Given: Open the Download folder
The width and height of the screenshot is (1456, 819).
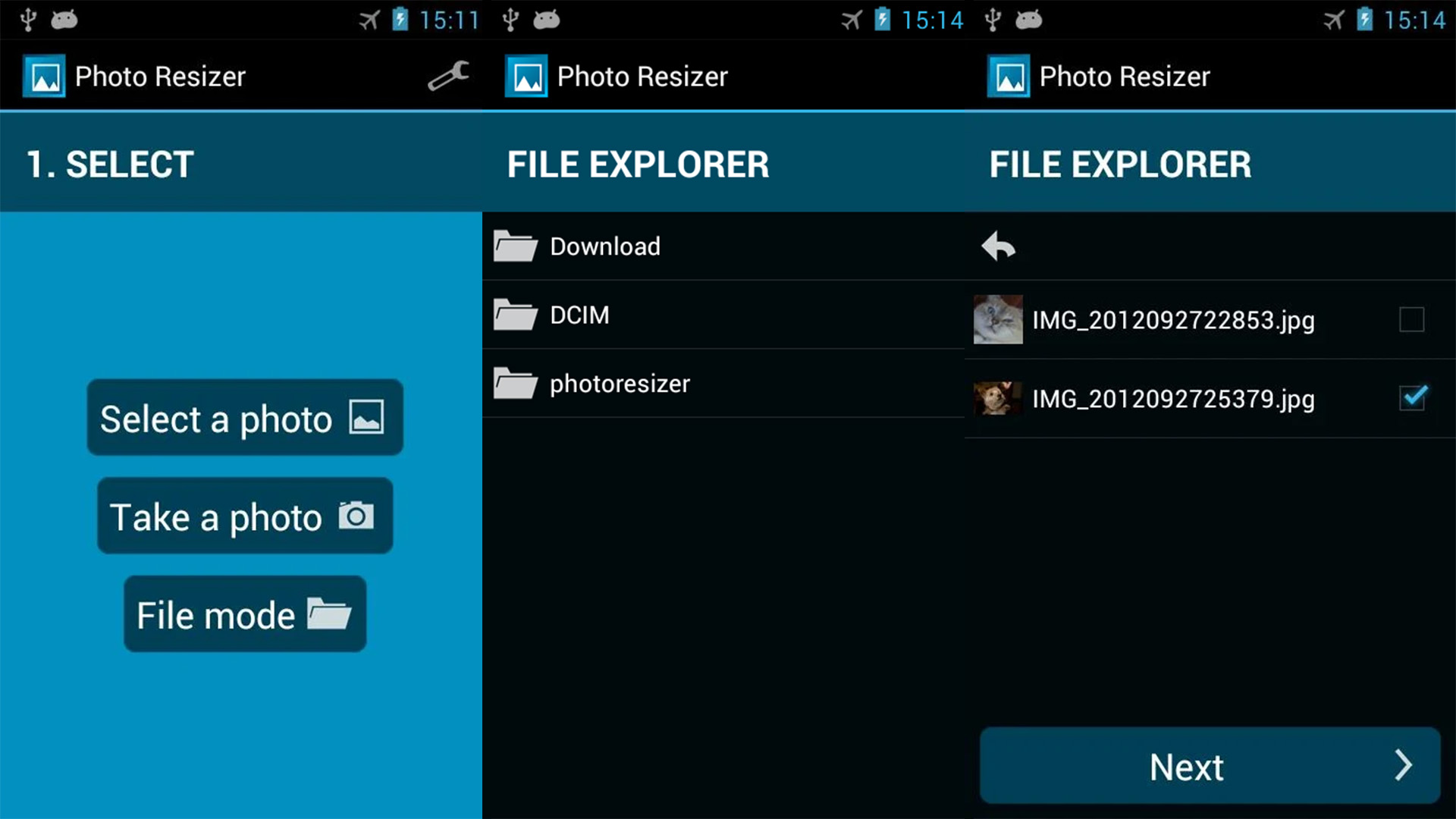Looking at the screenshot, I should point(723,246).
